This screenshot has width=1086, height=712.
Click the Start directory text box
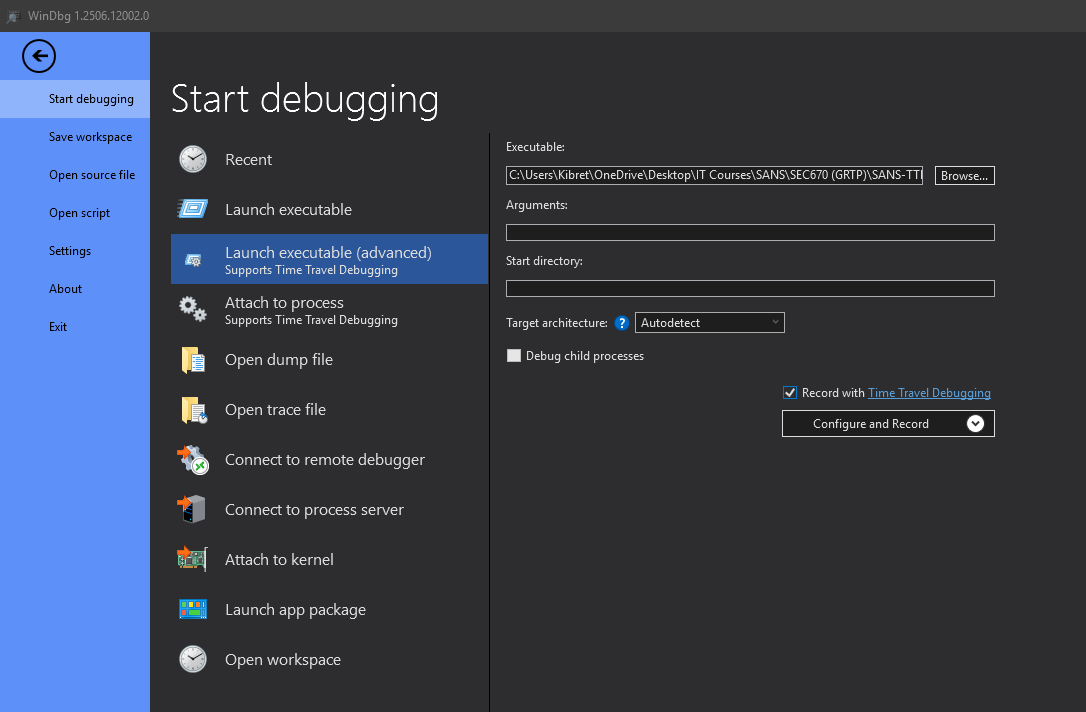pyautogui.click(x=750, y=289)
